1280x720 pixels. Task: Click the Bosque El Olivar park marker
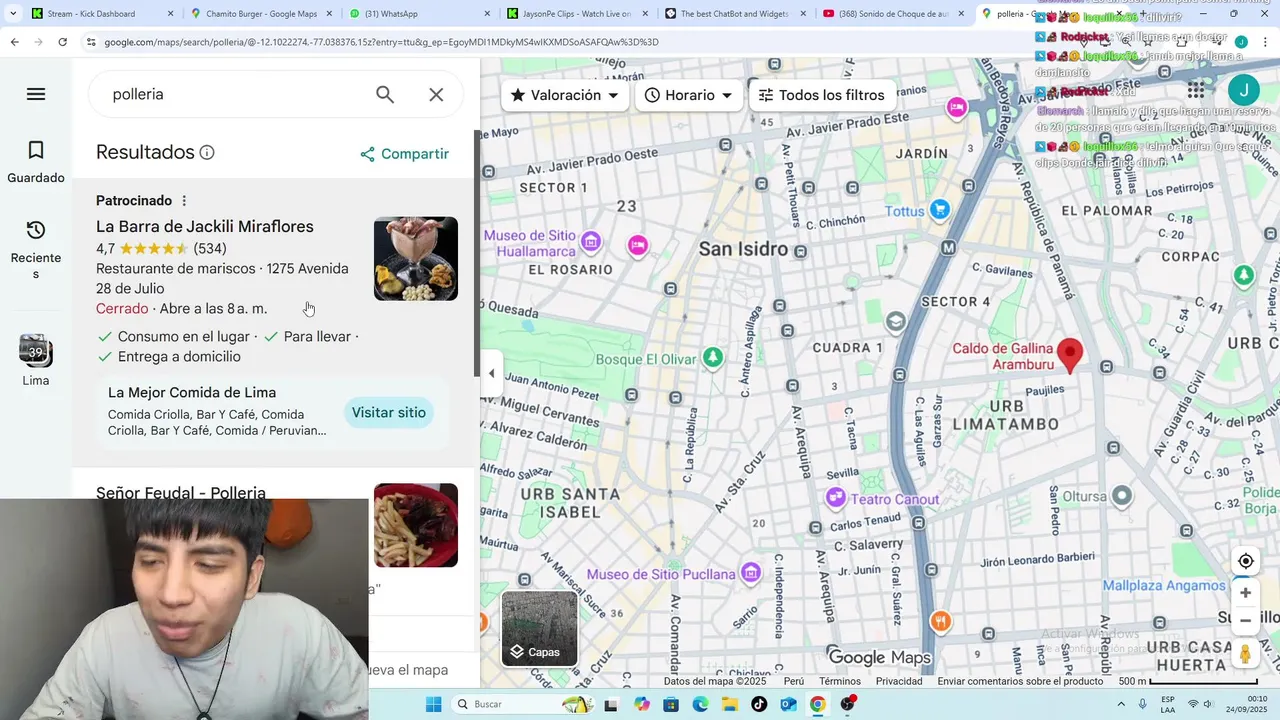(712, 357)
